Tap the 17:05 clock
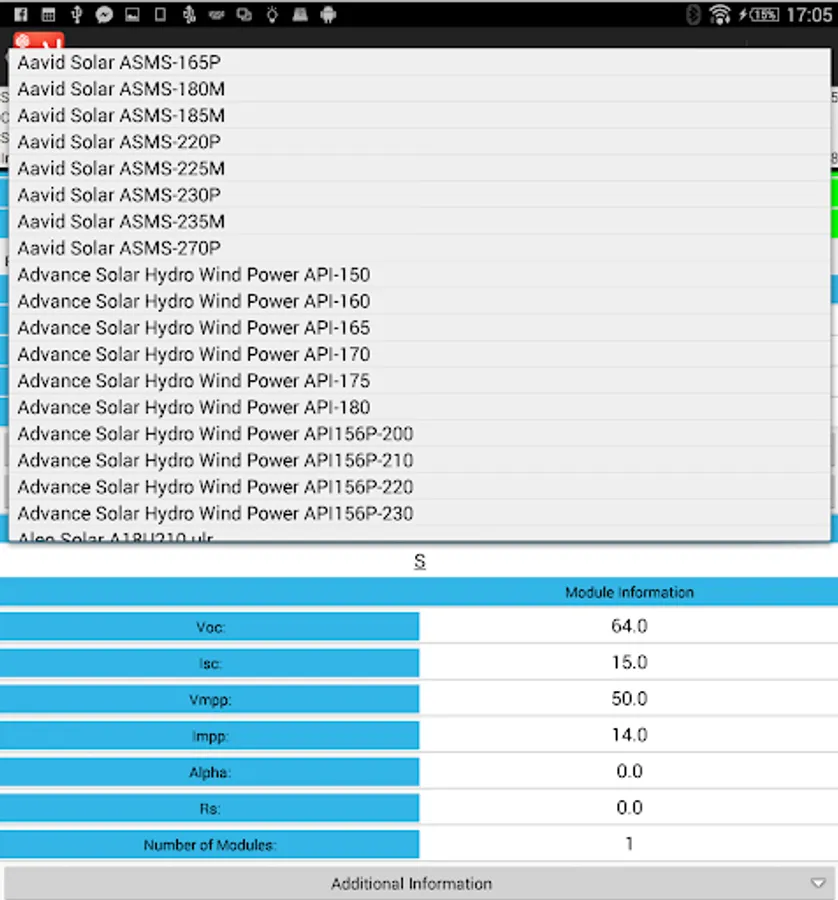The width and height of the screenshot is (838, 900). click(x=809, y=14)
